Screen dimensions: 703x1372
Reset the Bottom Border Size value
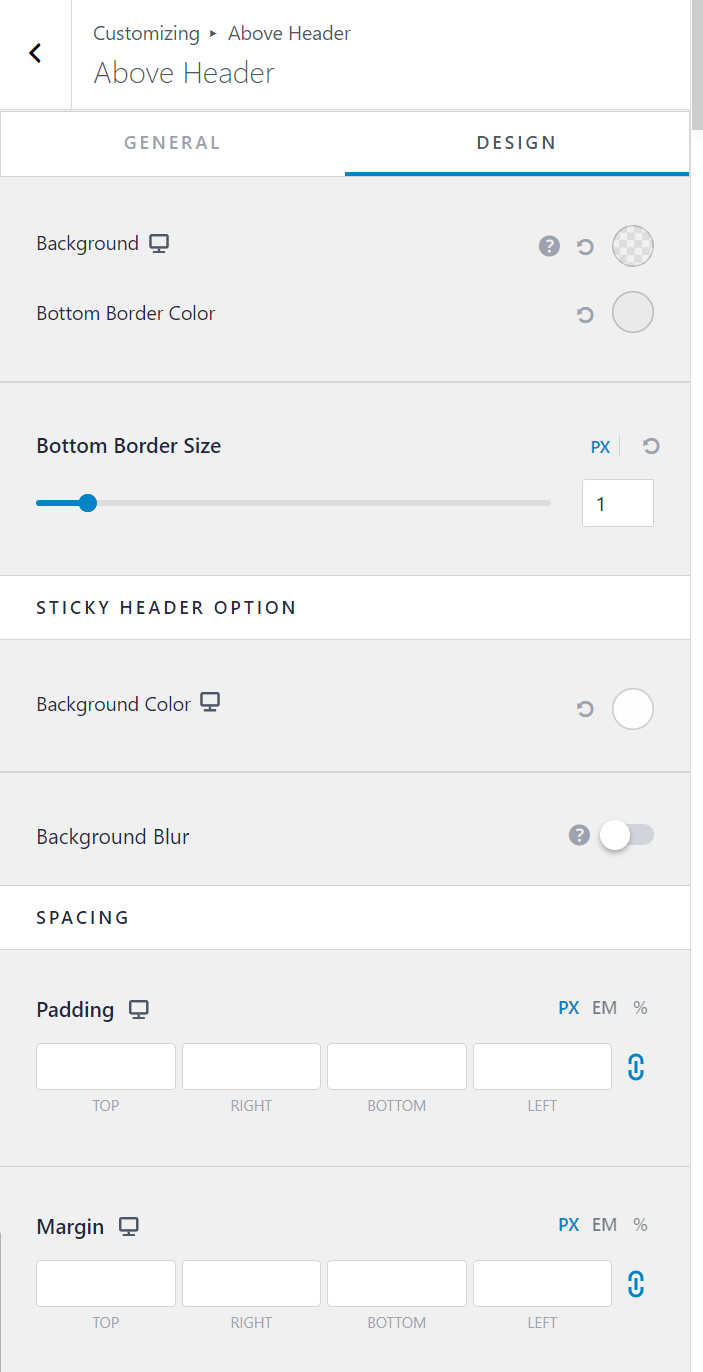click(x=651, y=446)
